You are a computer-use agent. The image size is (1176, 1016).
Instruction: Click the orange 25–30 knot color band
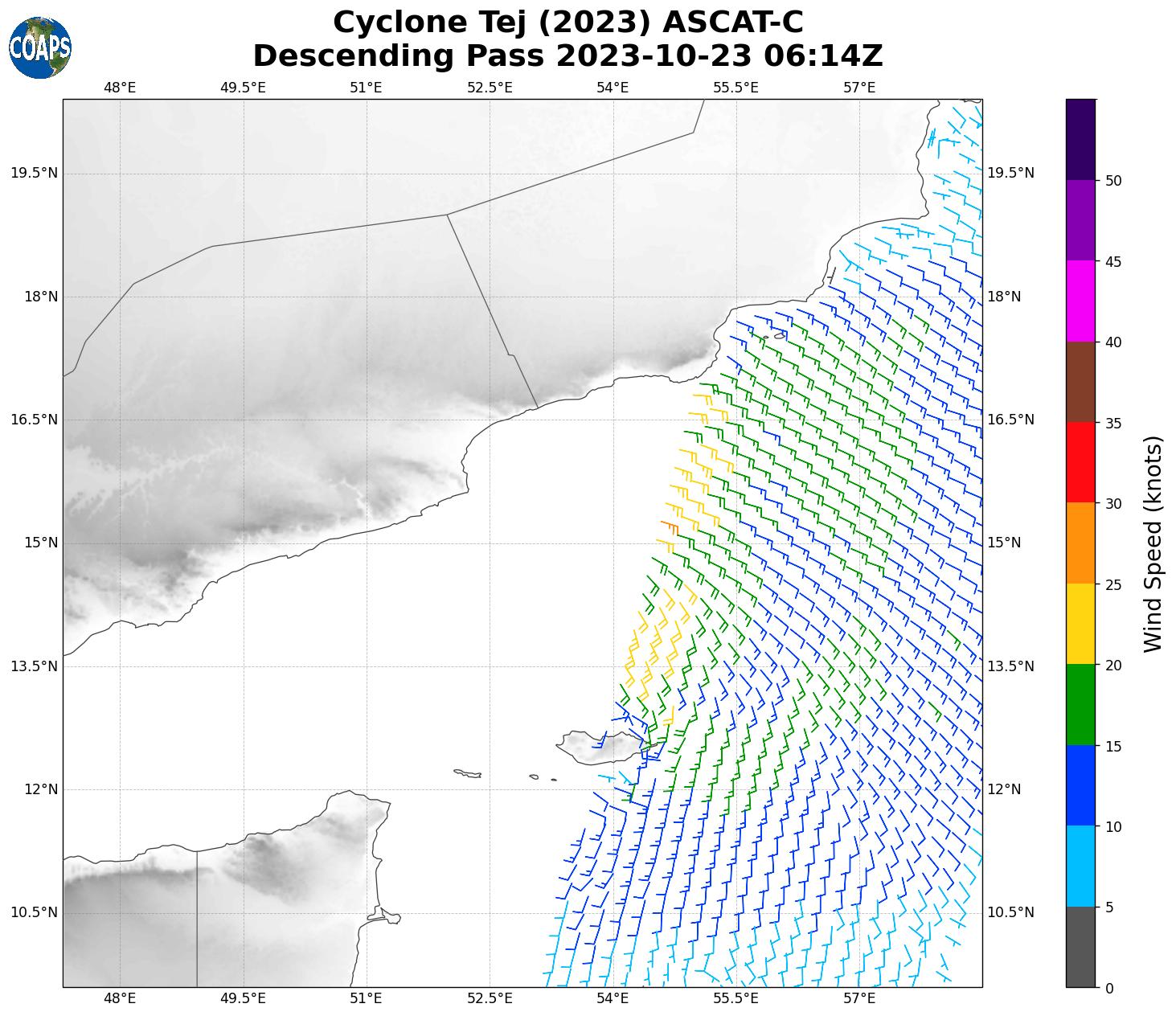point(1080,543)
